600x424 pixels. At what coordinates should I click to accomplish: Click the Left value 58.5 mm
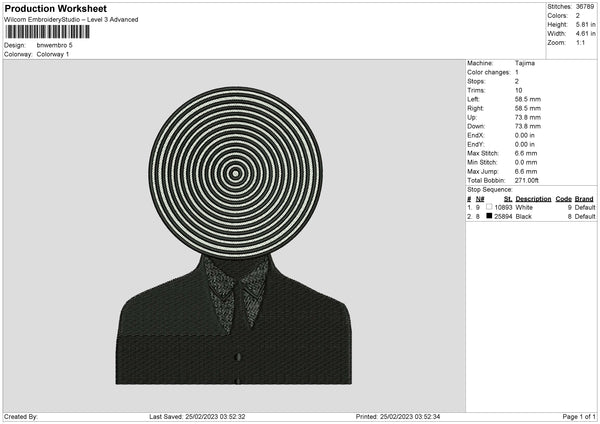point(528,99)
